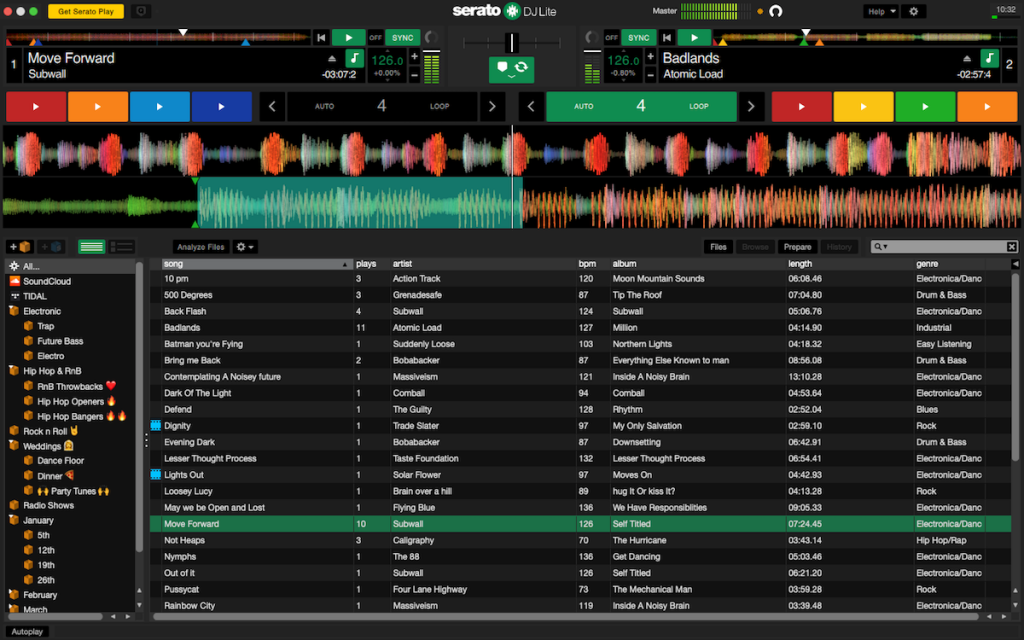This screenshot has height=640, width=1024.
Task: Open the Prepare panel tab
Action: click(x=797, y=246)
